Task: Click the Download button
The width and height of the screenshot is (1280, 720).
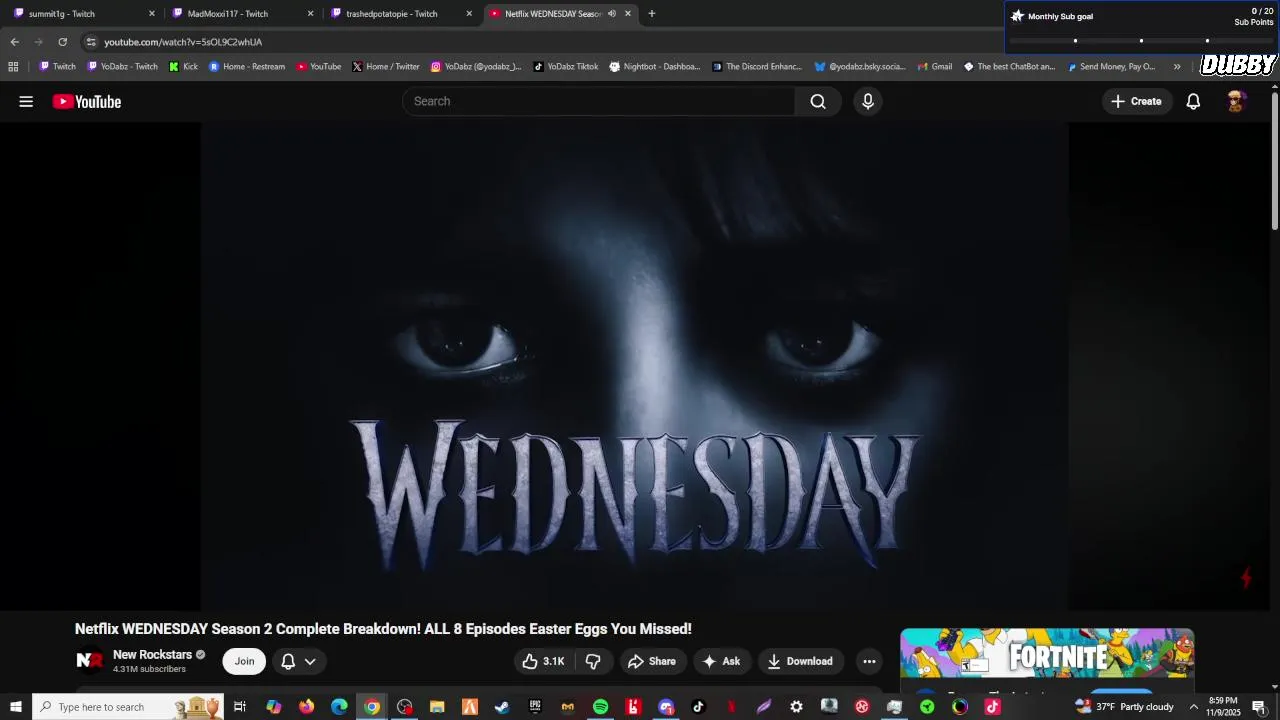Action: [800, 661]
